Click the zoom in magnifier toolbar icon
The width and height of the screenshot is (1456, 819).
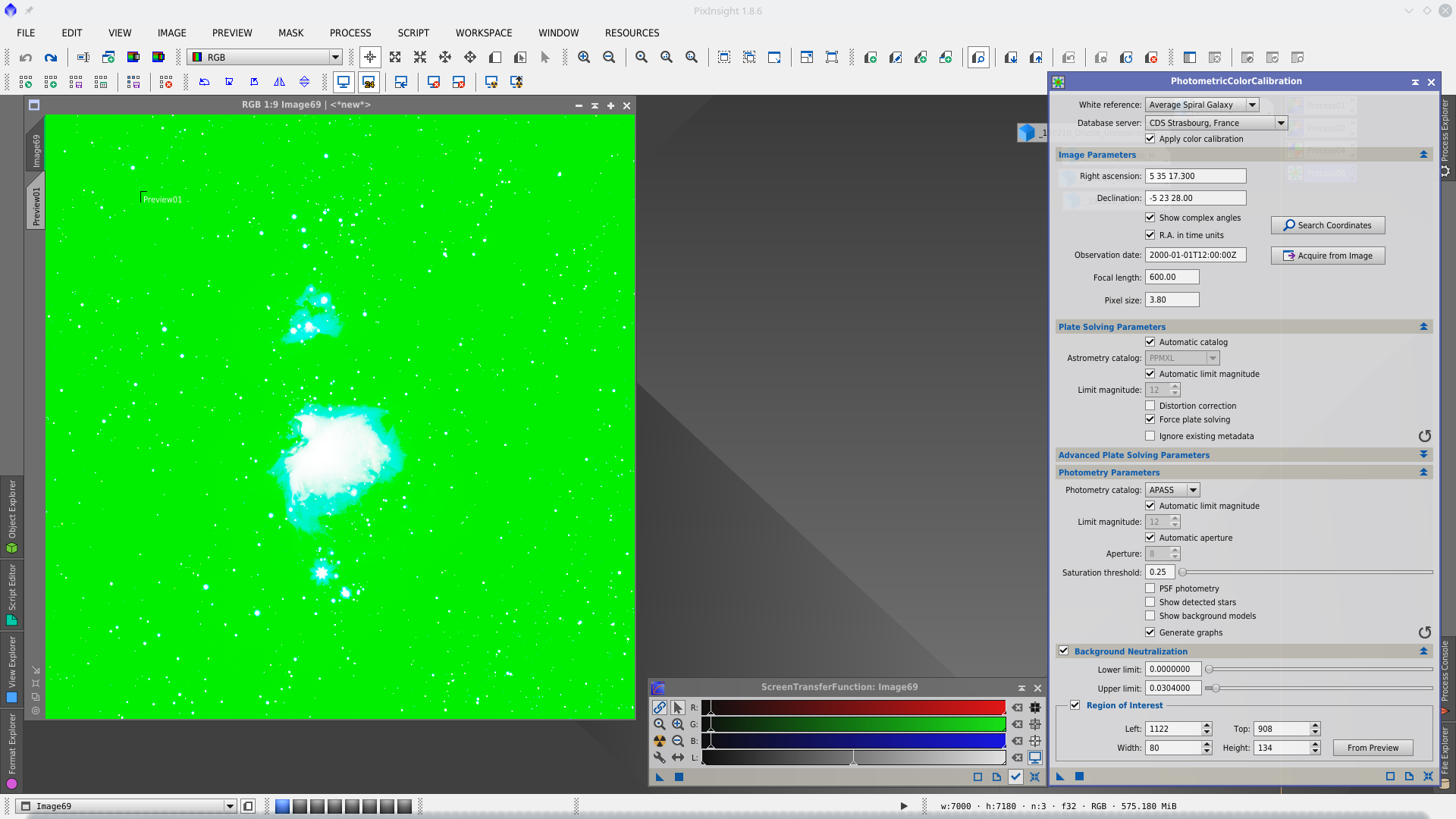point(584,58)
